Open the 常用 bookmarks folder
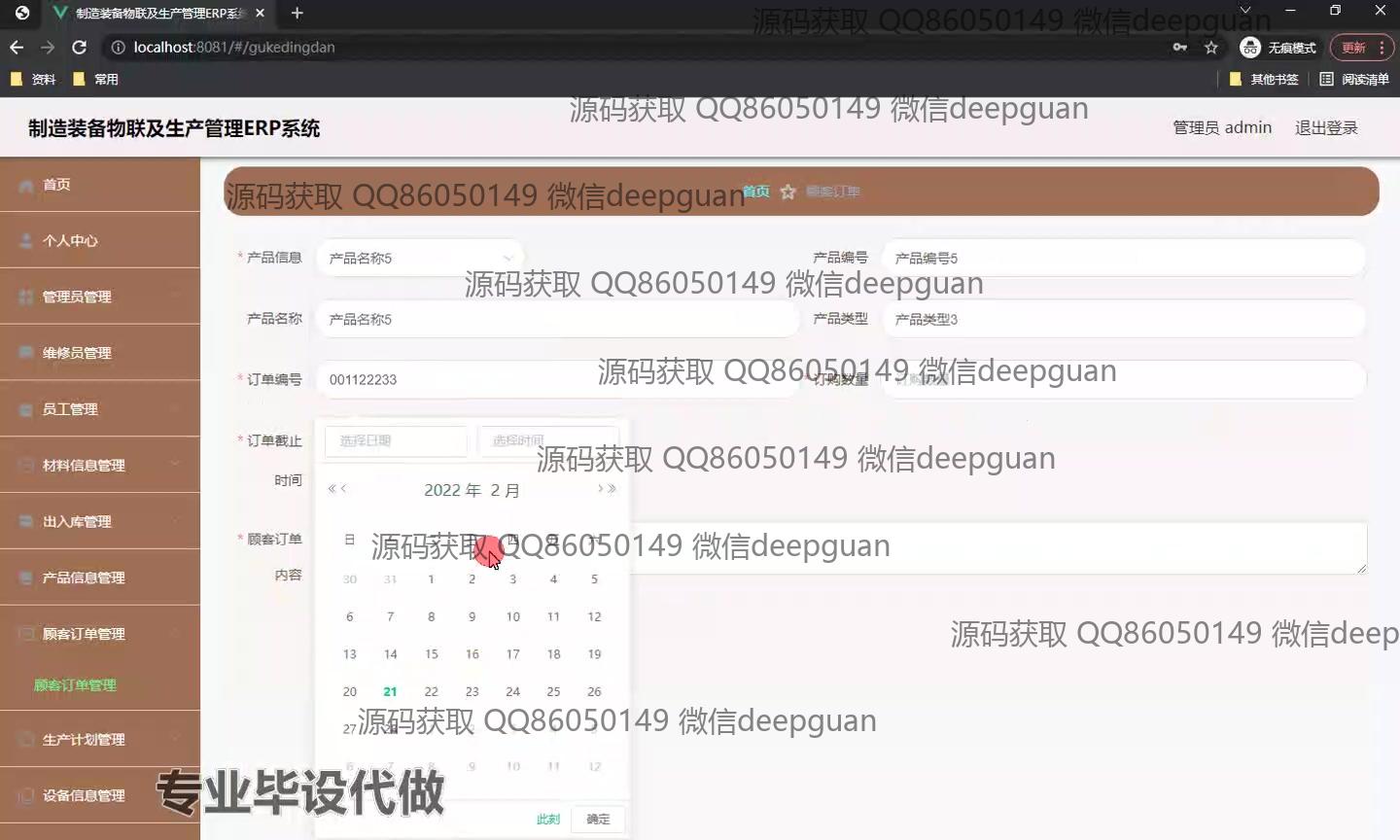This screenshot has height=840, width=1400. [96, 79]
